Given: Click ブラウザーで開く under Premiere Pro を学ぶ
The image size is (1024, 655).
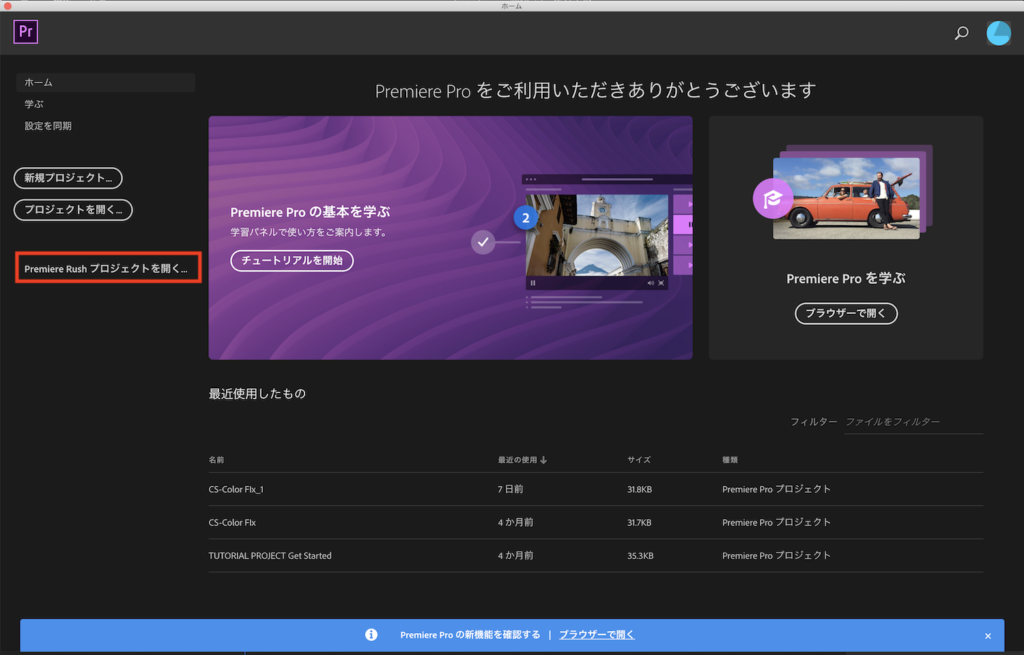Looking at the screenshot, I should (846, 313).
